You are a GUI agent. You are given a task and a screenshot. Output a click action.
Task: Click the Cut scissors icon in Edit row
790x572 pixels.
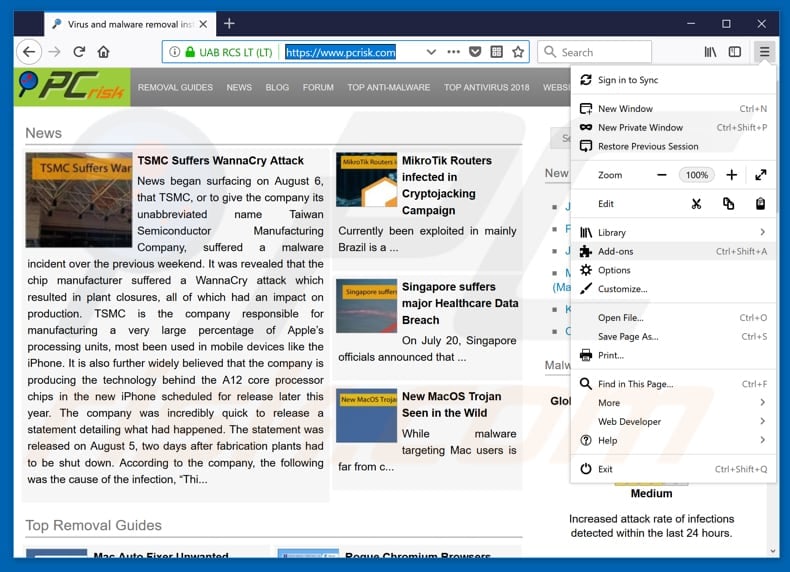(696, 204)
